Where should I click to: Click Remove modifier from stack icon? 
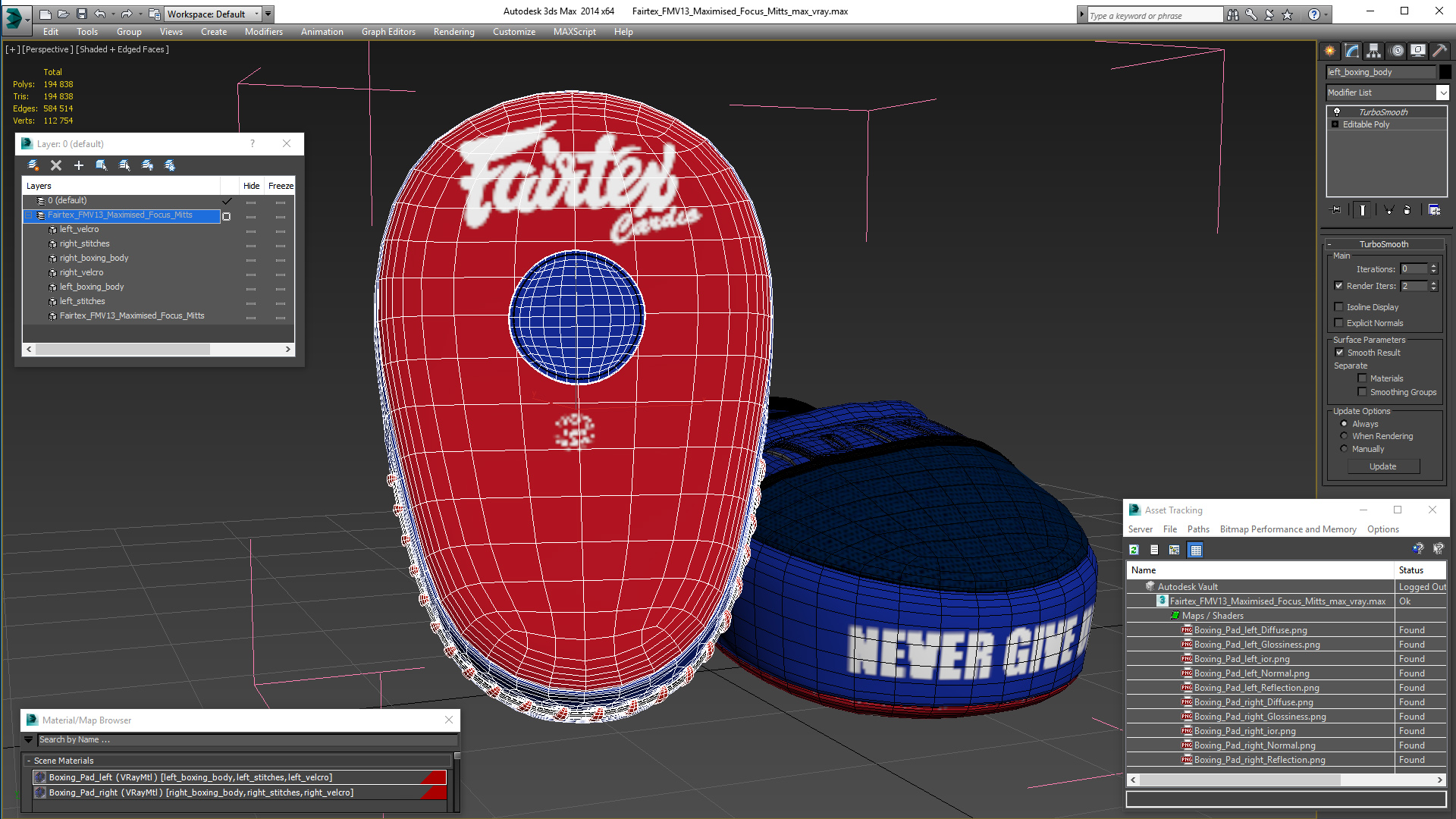[x=1407, y=210]
